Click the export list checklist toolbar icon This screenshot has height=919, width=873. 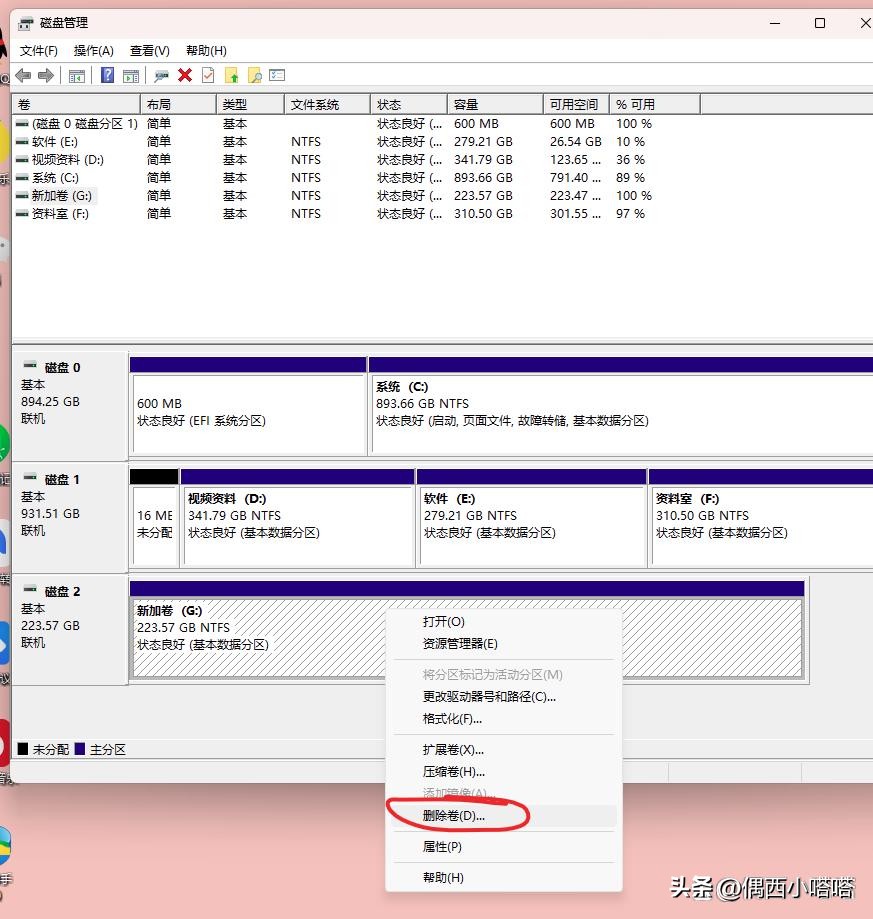coord(275,75)
